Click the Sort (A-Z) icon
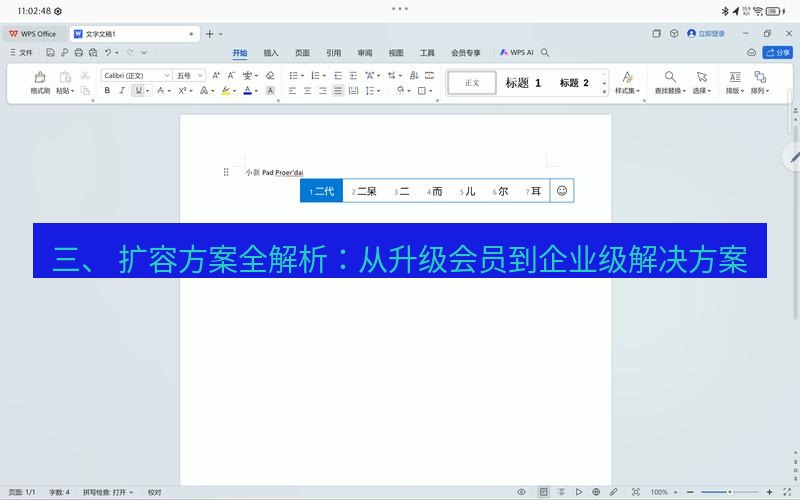Screen dimensions: 800x500 point(414,76)
